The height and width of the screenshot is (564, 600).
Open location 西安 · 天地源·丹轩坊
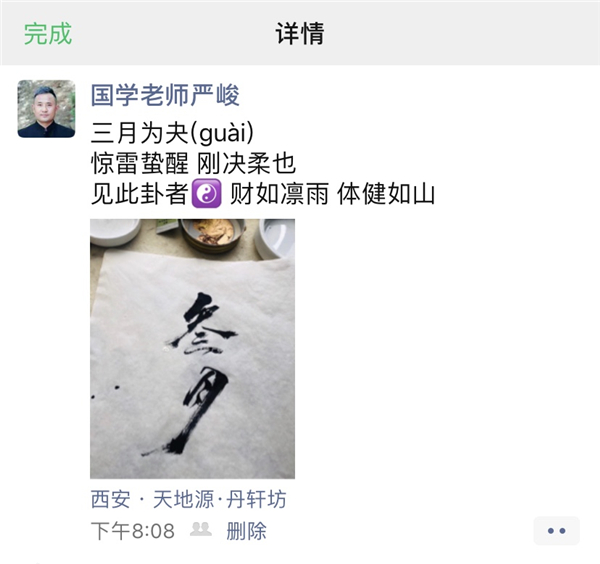coord(189,499)
